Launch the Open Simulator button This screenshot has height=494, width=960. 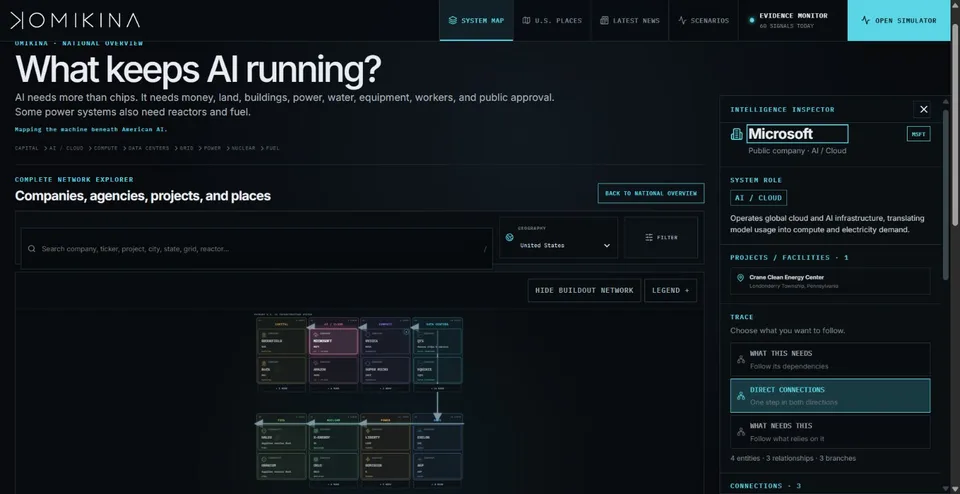tap(899, 20)
